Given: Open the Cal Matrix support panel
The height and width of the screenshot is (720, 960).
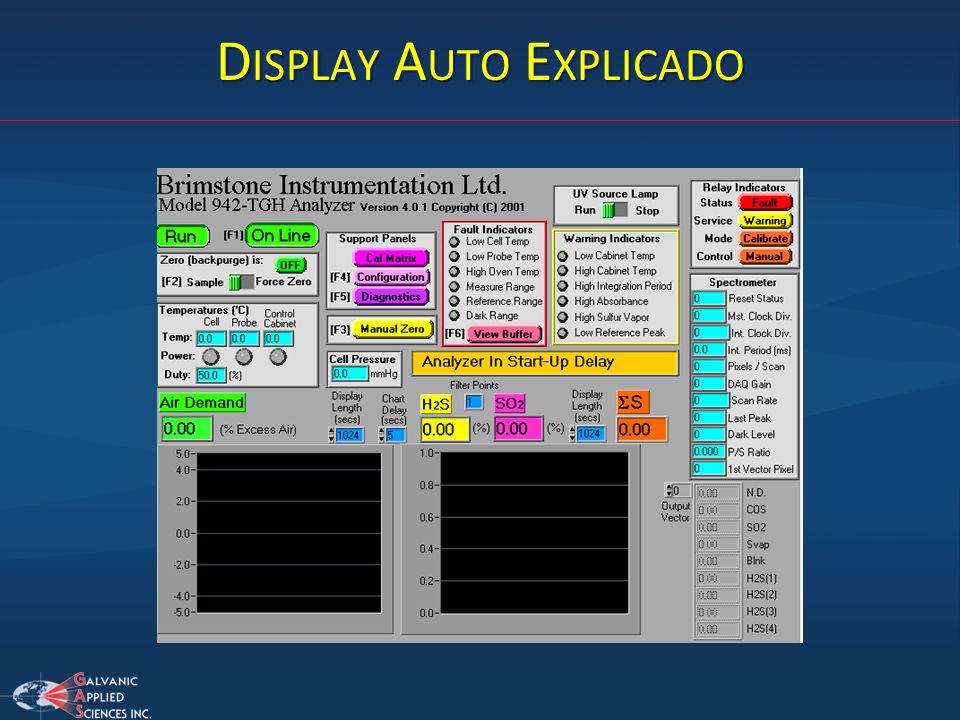Looking at the screenshot, I should point(391,258).
